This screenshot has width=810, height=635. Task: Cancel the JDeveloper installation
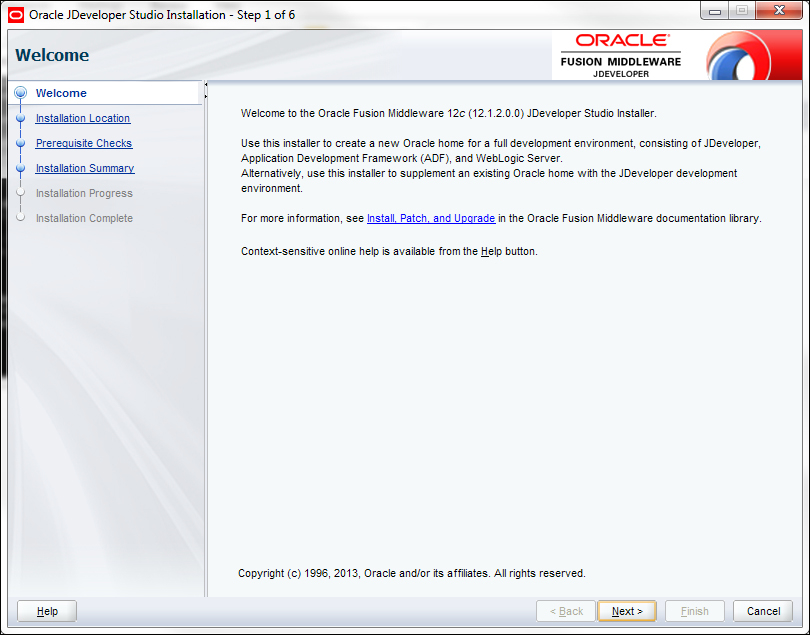pos(763,611)
